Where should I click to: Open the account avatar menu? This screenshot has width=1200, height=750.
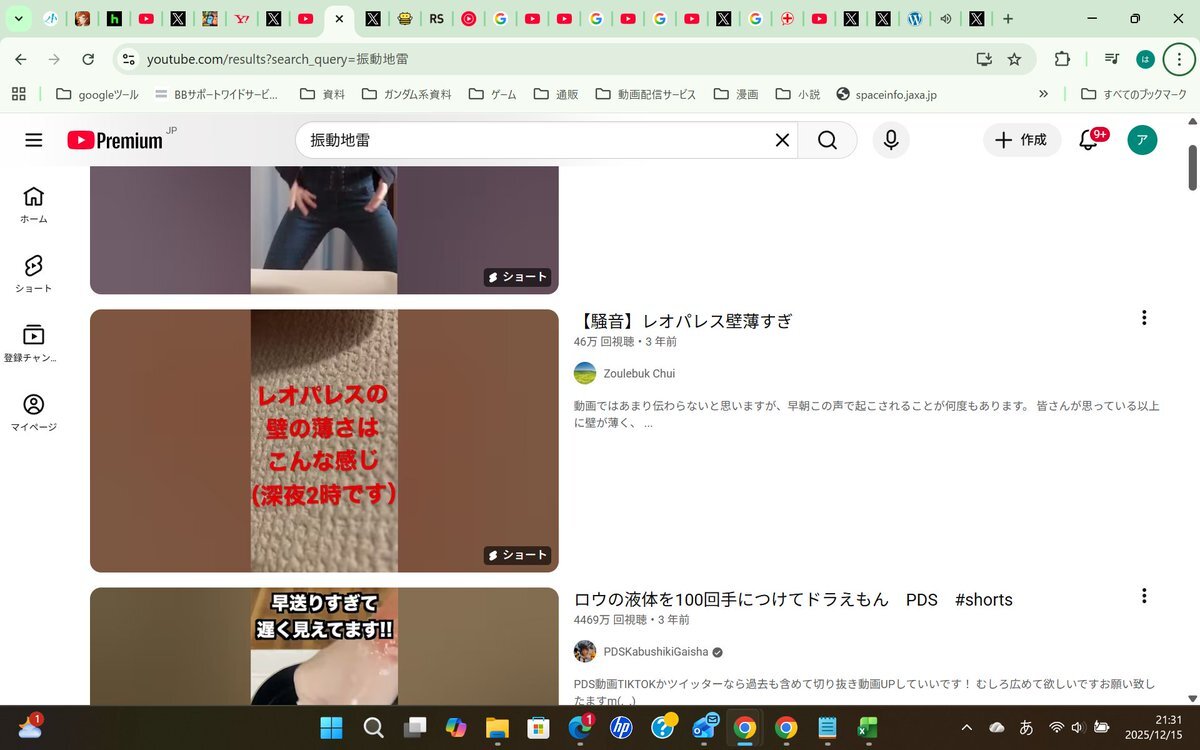point(1142,140)
